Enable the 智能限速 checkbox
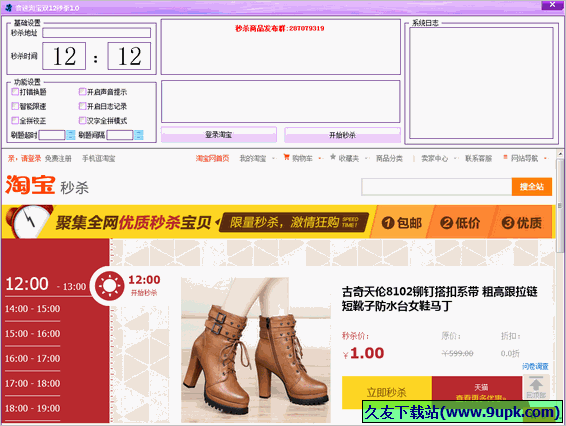The height and width of the screenshot is (426, 566). 15,106
